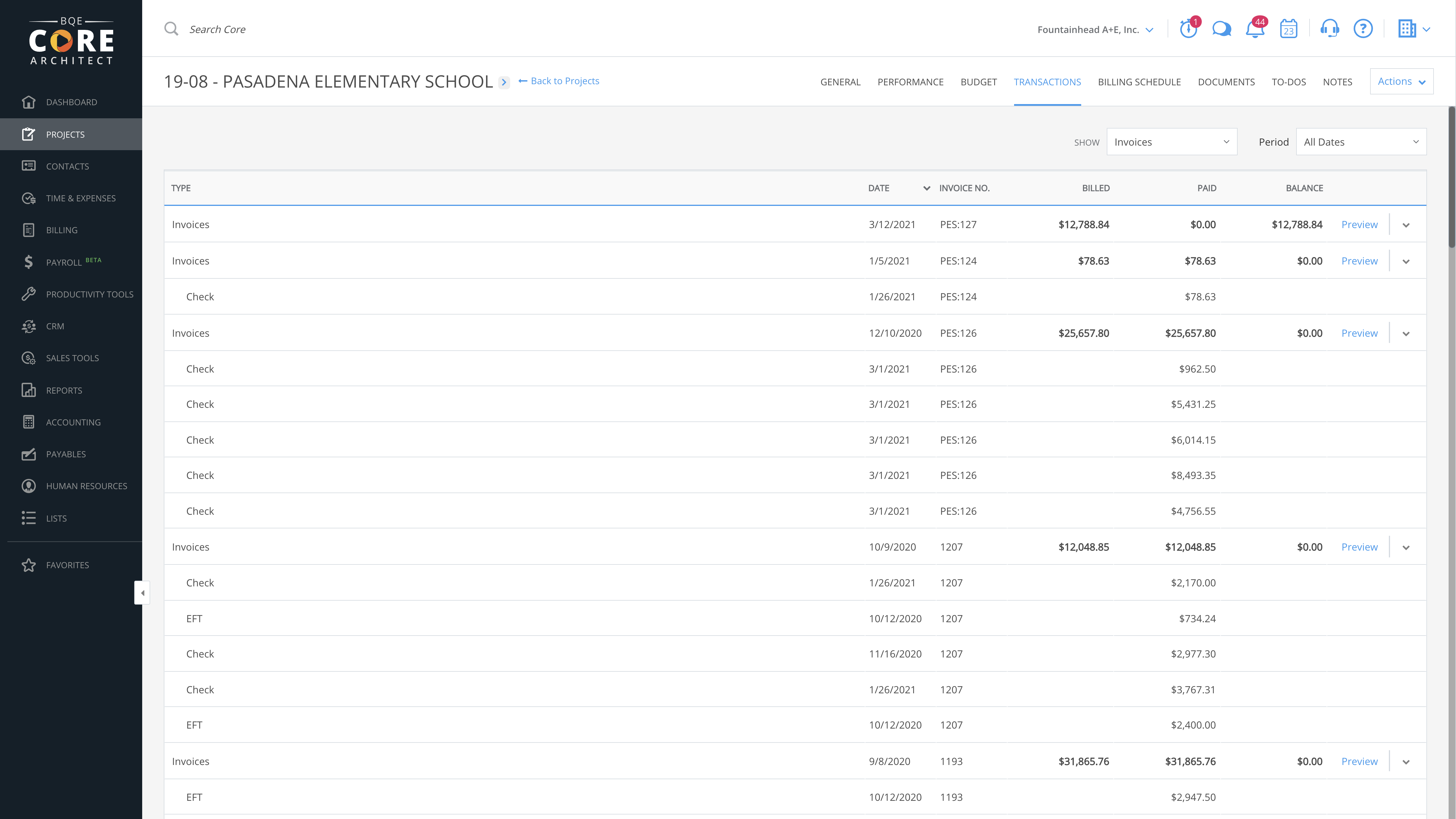
Task: Open the company building icon menu
Action: pos(1414,29)
